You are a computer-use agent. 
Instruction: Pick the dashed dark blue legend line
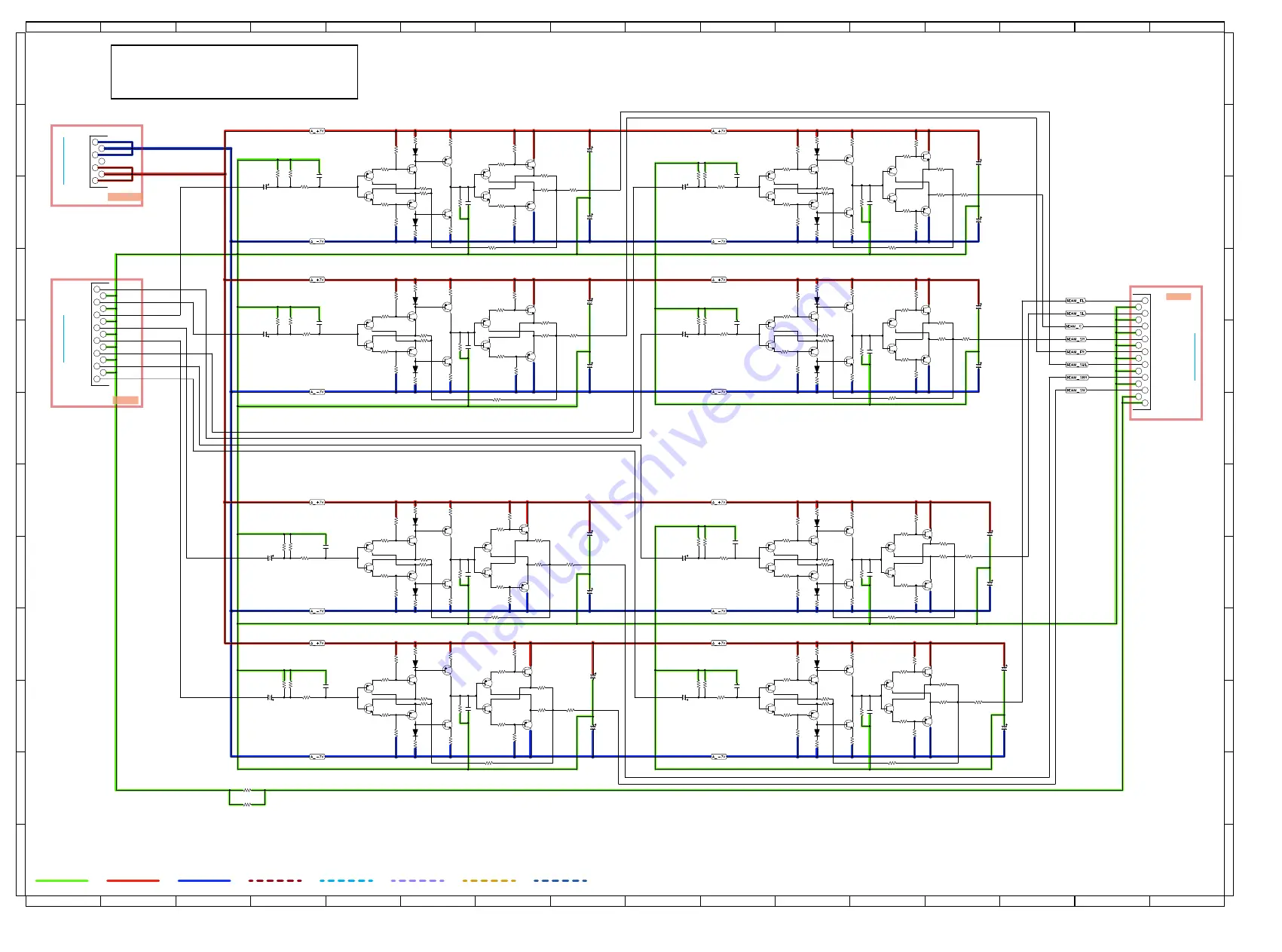click(560, 880)
